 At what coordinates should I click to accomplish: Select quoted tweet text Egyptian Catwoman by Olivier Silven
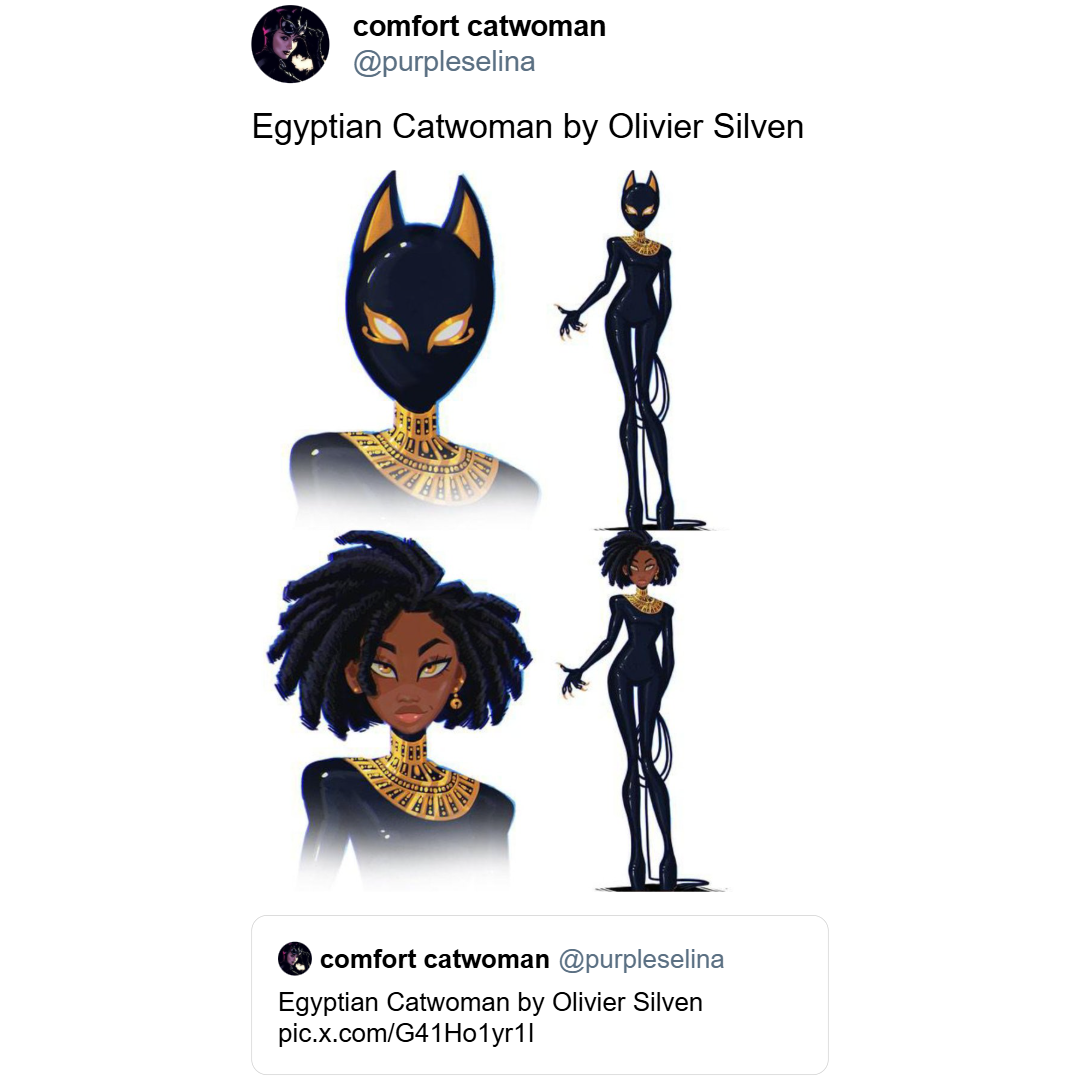pyautogui.click(x=490, y=1002)
